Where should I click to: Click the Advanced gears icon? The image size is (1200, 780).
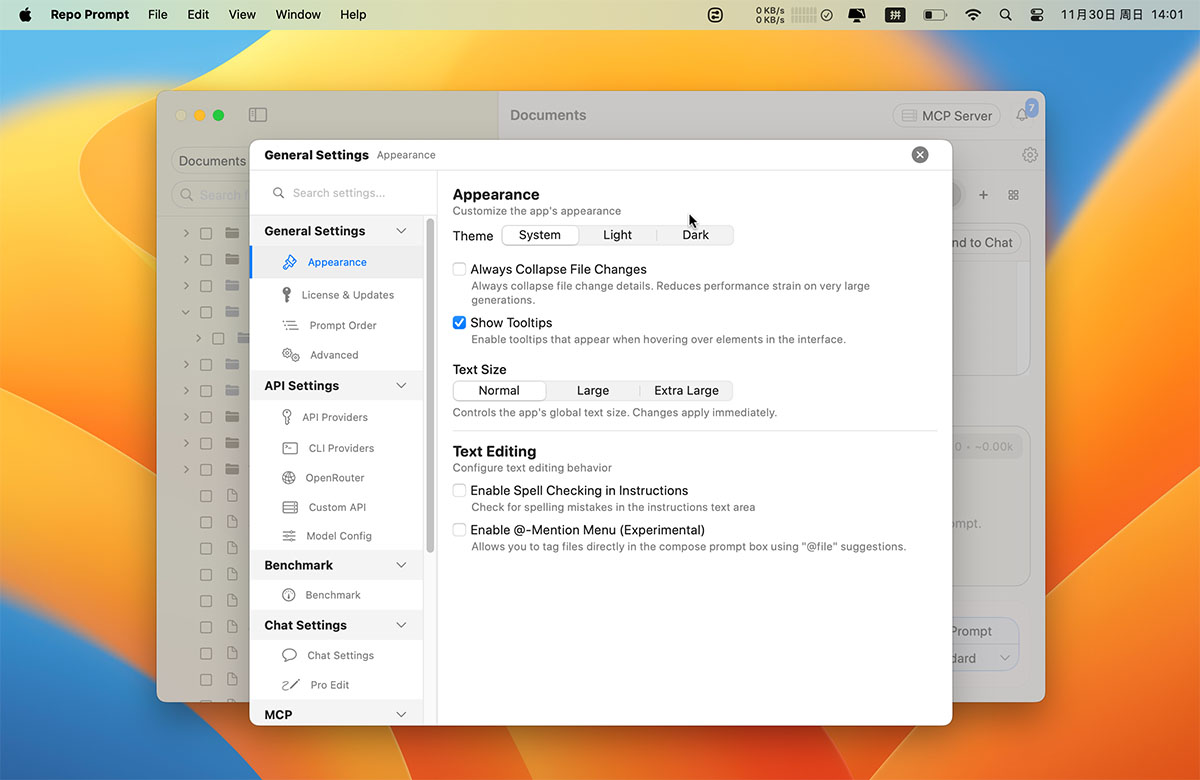click(x=290, y=355)
